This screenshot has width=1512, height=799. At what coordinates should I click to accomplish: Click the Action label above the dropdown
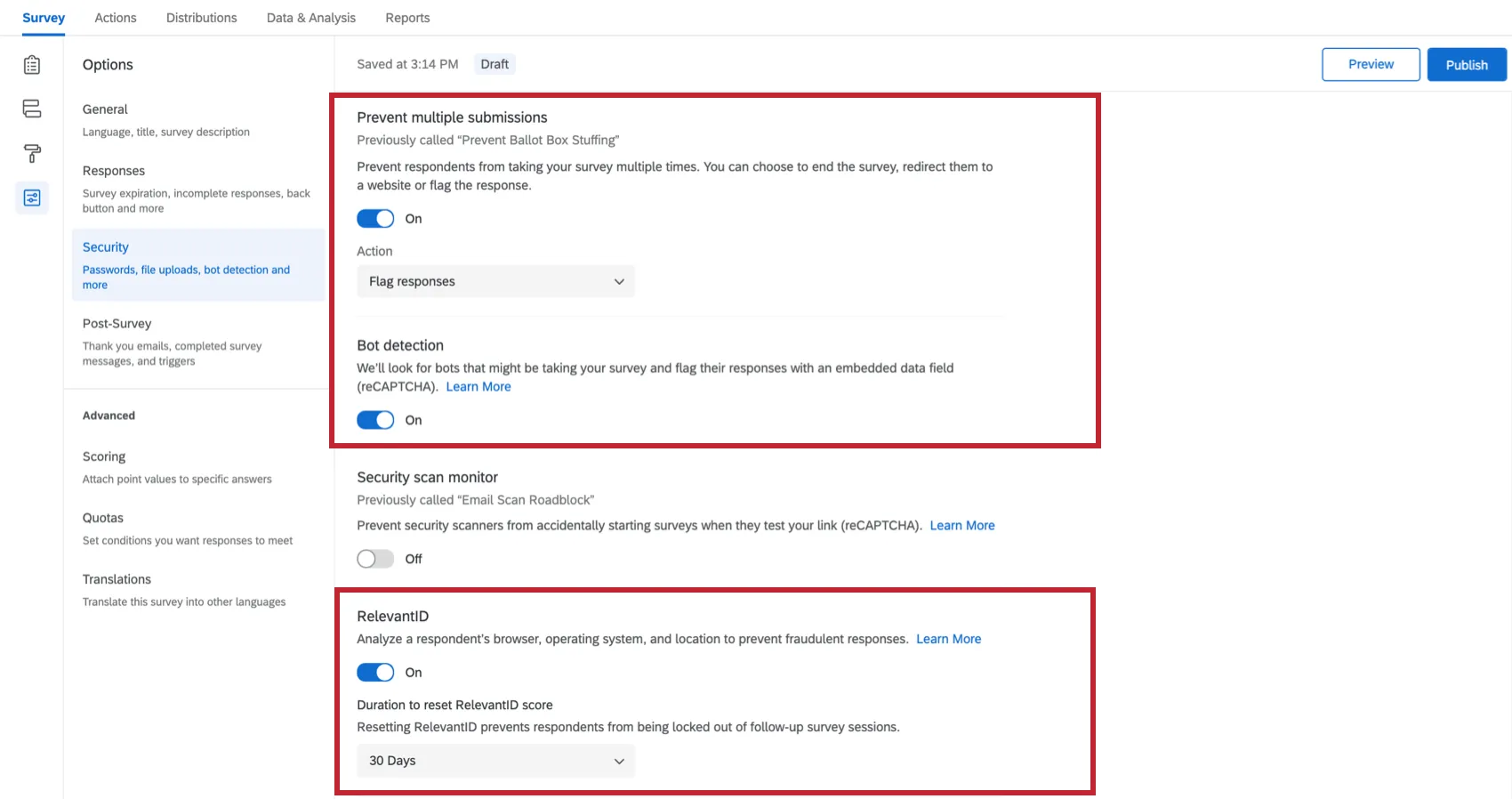(x=374, y=252)
